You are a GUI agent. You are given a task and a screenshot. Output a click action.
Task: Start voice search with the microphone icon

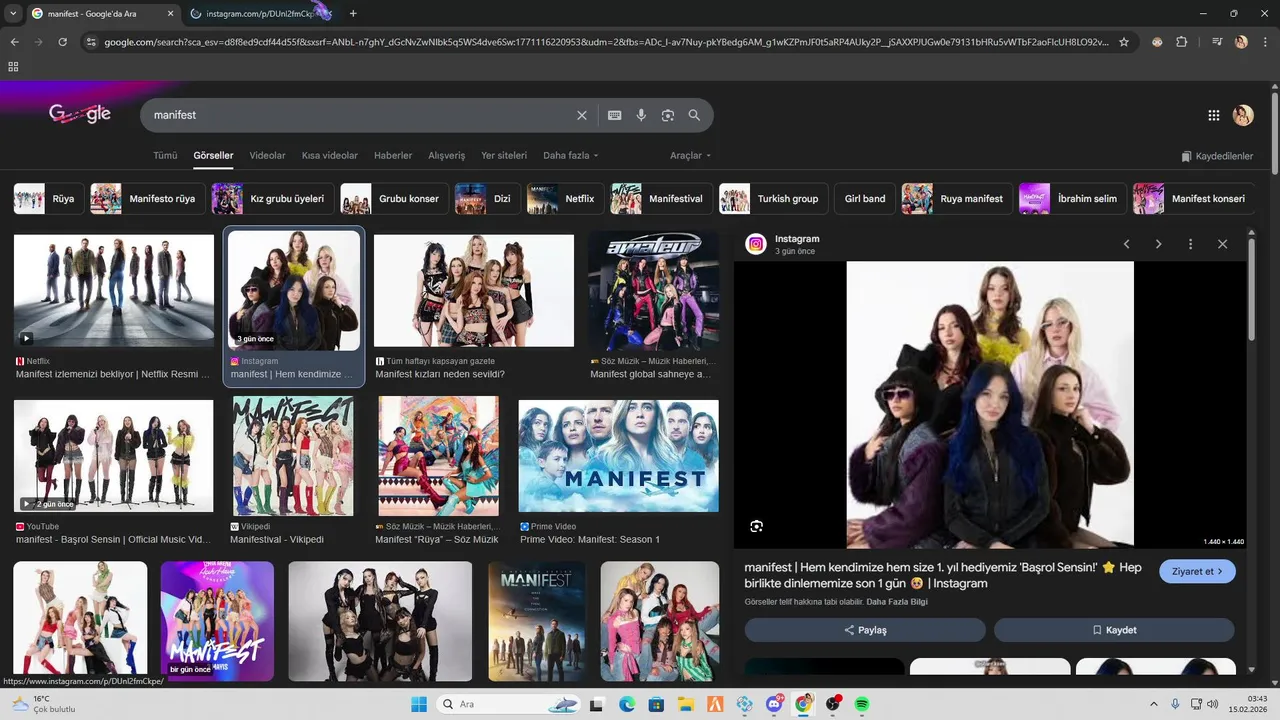(x=641, y=115)
